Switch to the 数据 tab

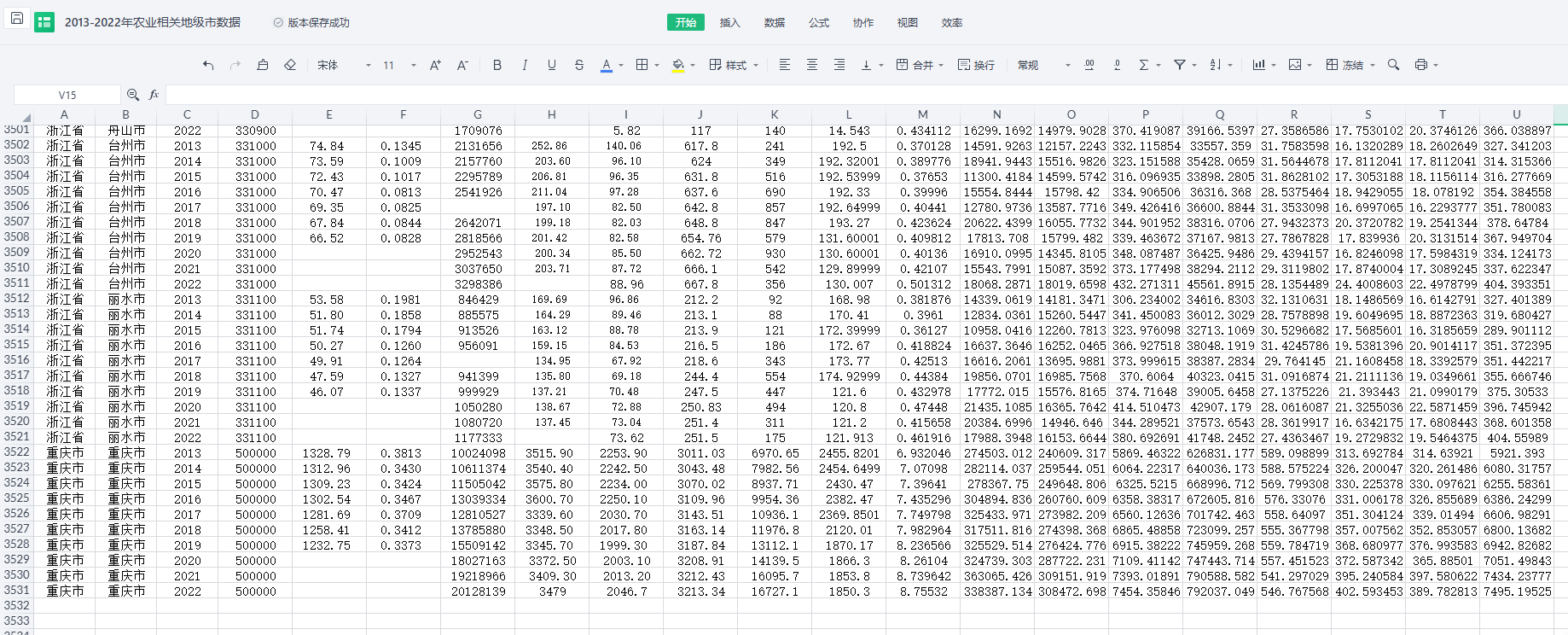click(774, 22)
